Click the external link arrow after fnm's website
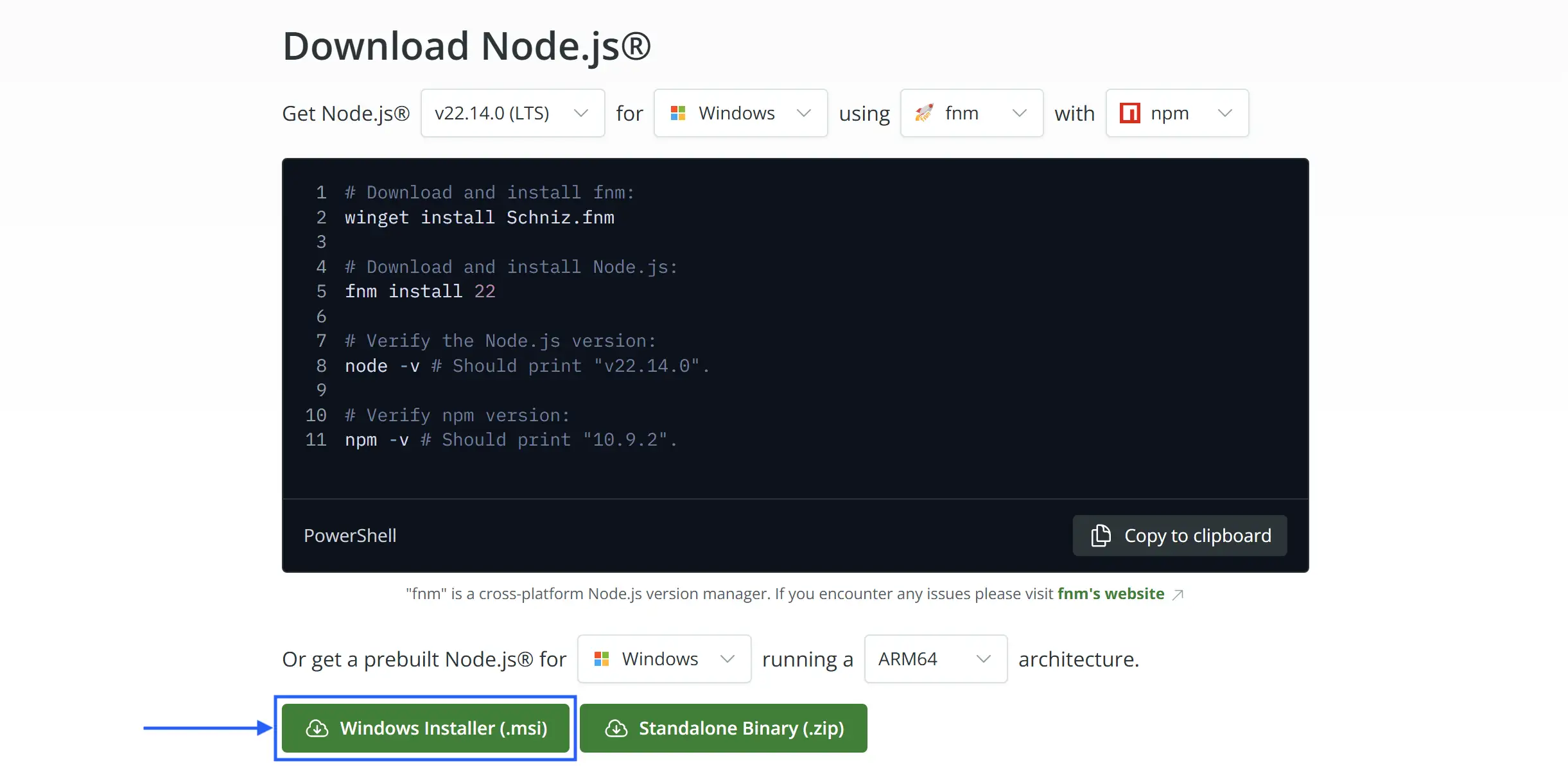Image resolution: width=1568 pixels, height=768 pixels. pos(1178,595)
